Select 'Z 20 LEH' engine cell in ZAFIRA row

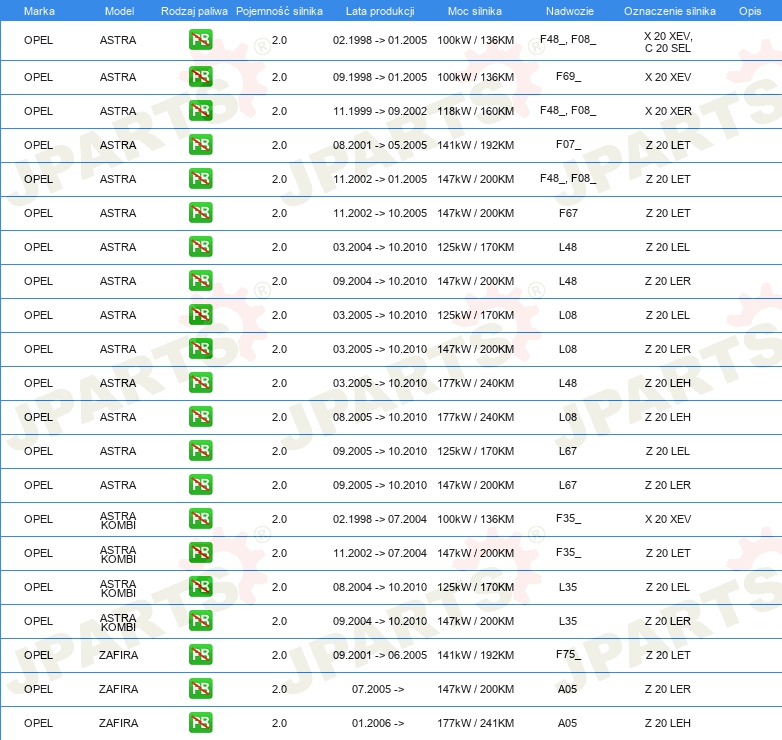[668, 723]
